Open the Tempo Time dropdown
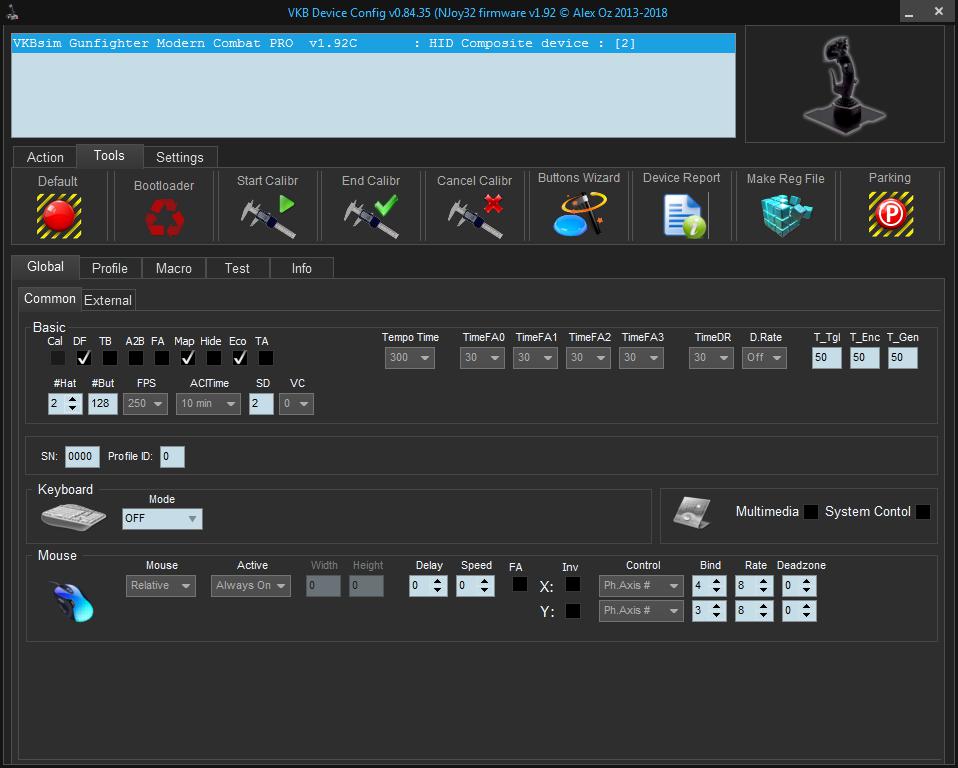Viewport: 958px width, 768px height. (x=410, y=357)
